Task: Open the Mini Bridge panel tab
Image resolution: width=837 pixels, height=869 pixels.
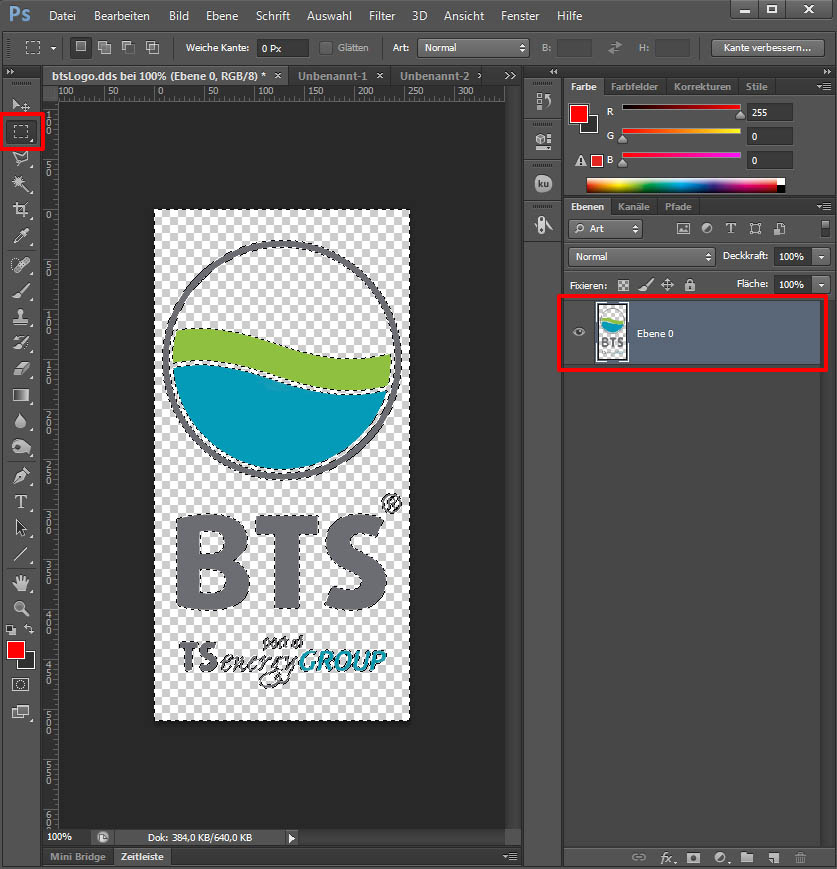Action: click(77, 857)
